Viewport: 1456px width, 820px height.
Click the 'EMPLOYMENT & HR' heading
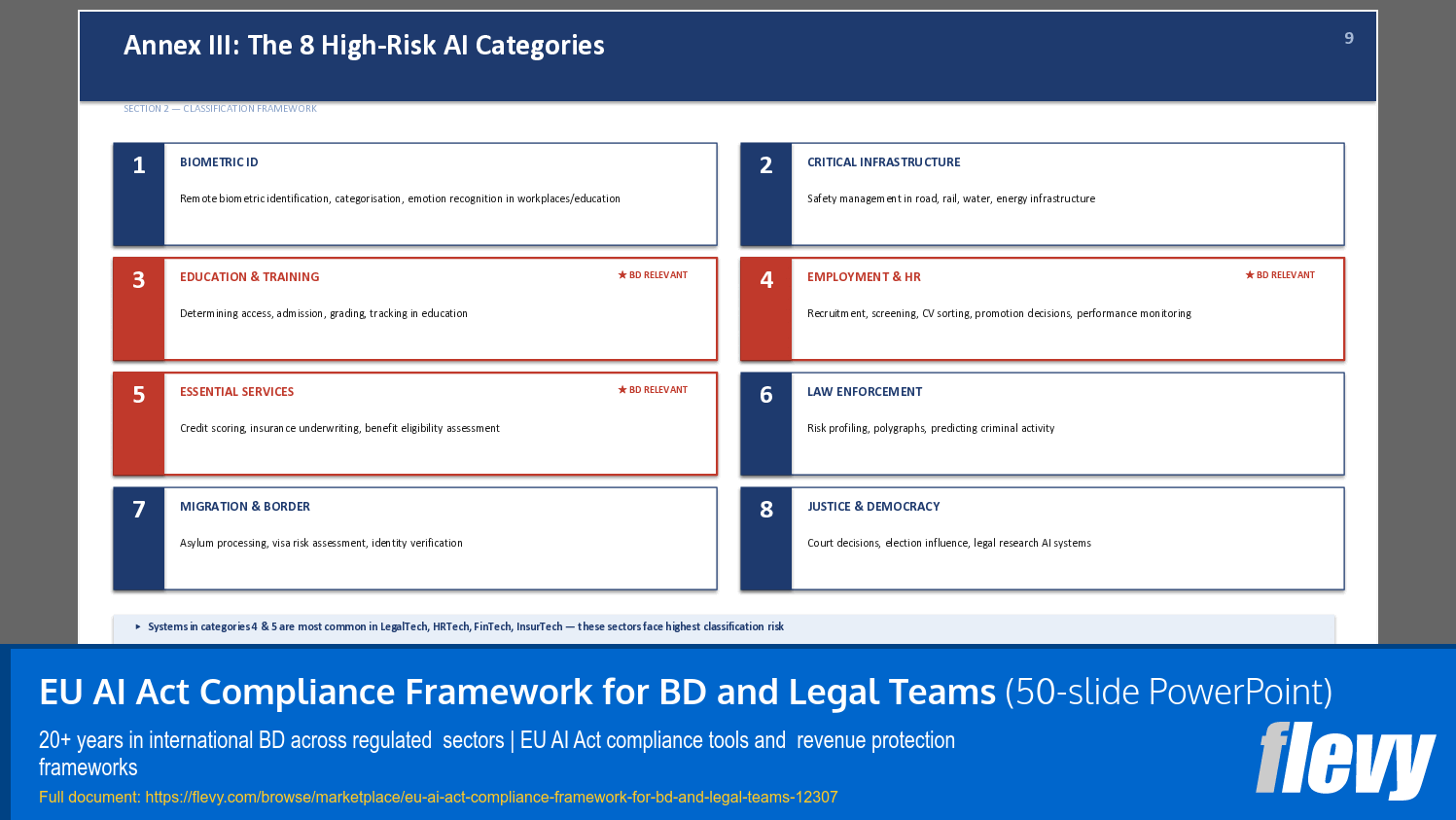[x=864, y=277]
